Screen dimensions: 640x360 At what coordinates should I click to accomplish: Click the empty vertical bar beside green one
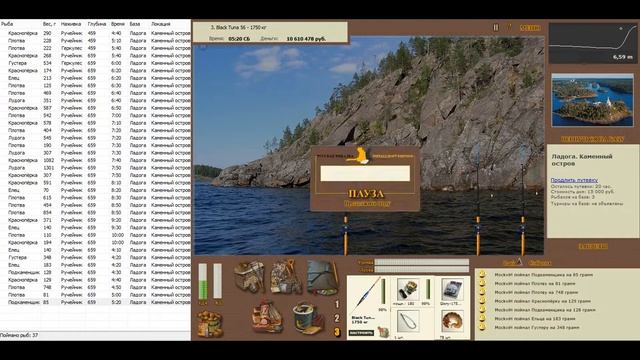pos(218,281)
